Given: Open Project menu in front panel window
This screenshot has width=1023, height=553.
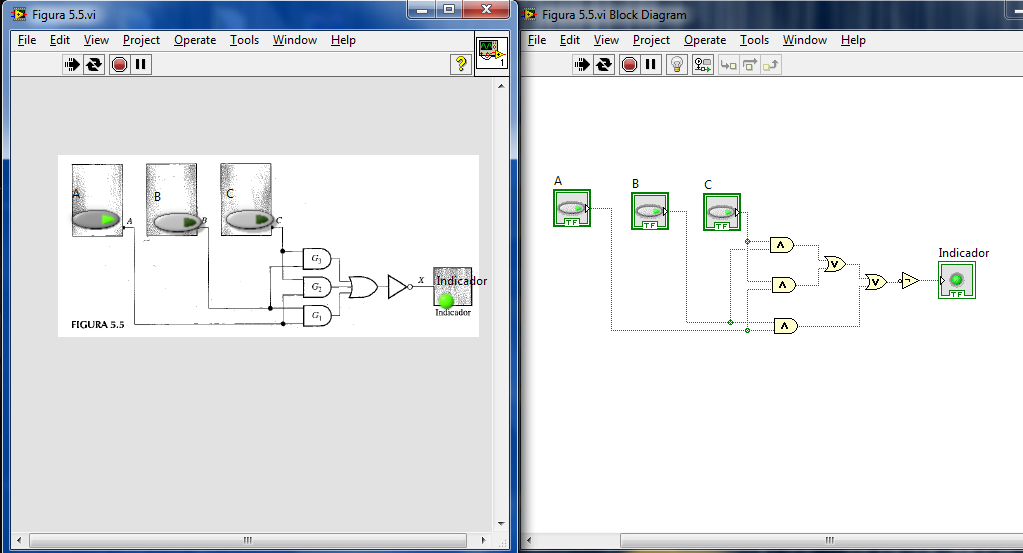Looking at the screenshot, I should [x=141, y=40].
